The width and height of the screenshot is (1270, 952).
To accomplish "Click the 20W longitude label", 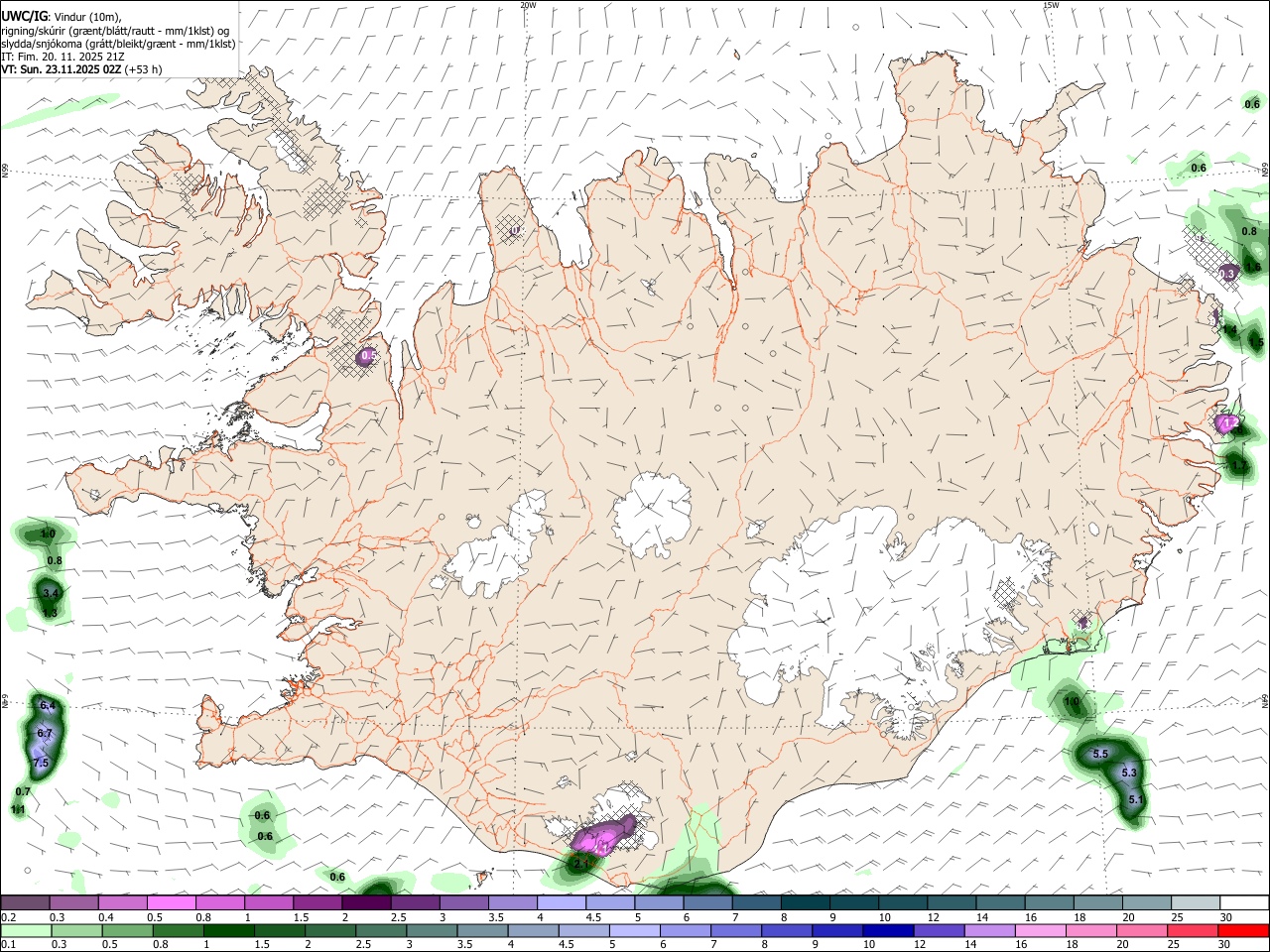I will (x=528, y=5).
